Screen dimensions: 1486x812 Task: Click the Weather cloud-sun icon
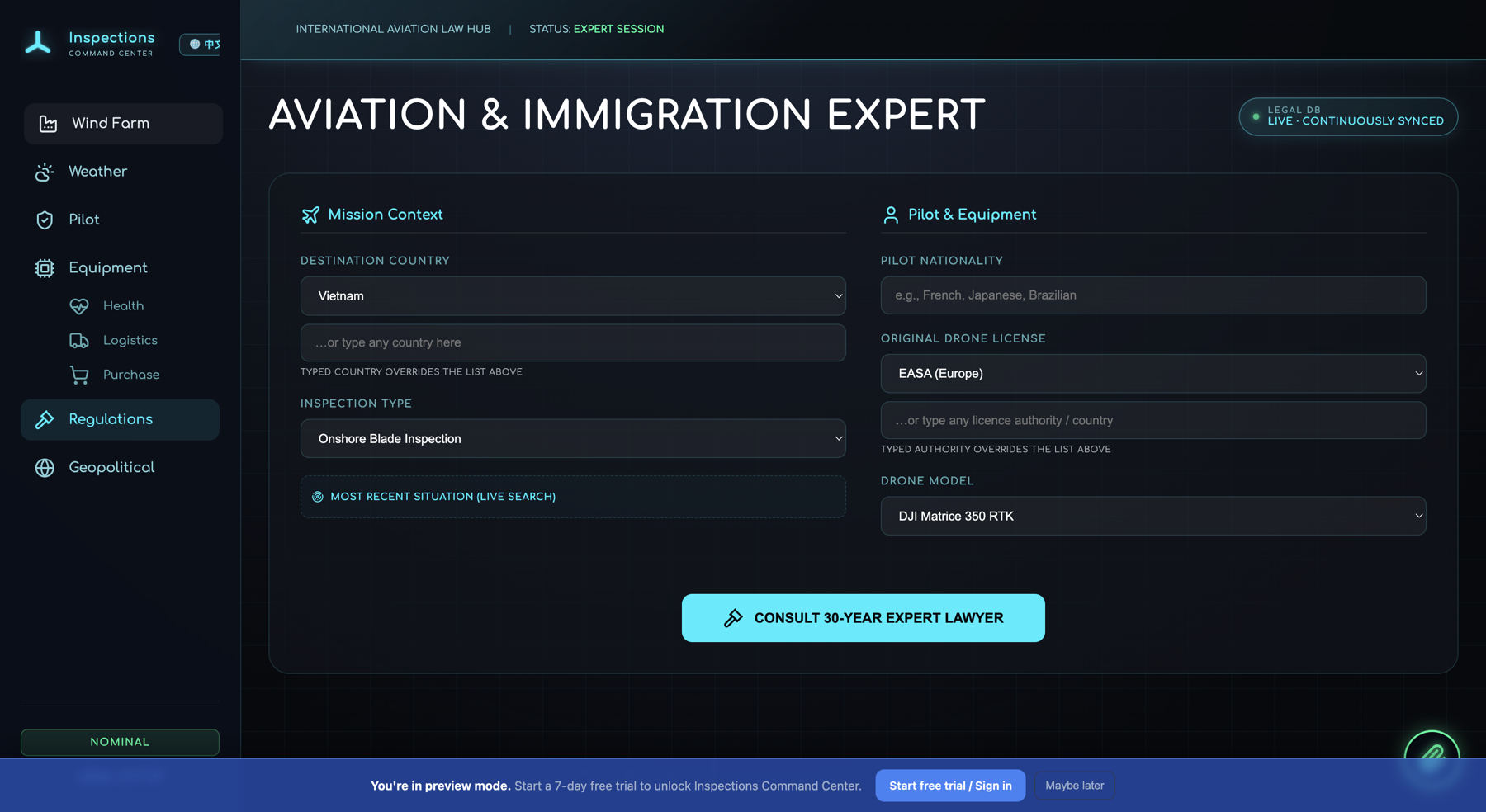[x=45, y=172]
